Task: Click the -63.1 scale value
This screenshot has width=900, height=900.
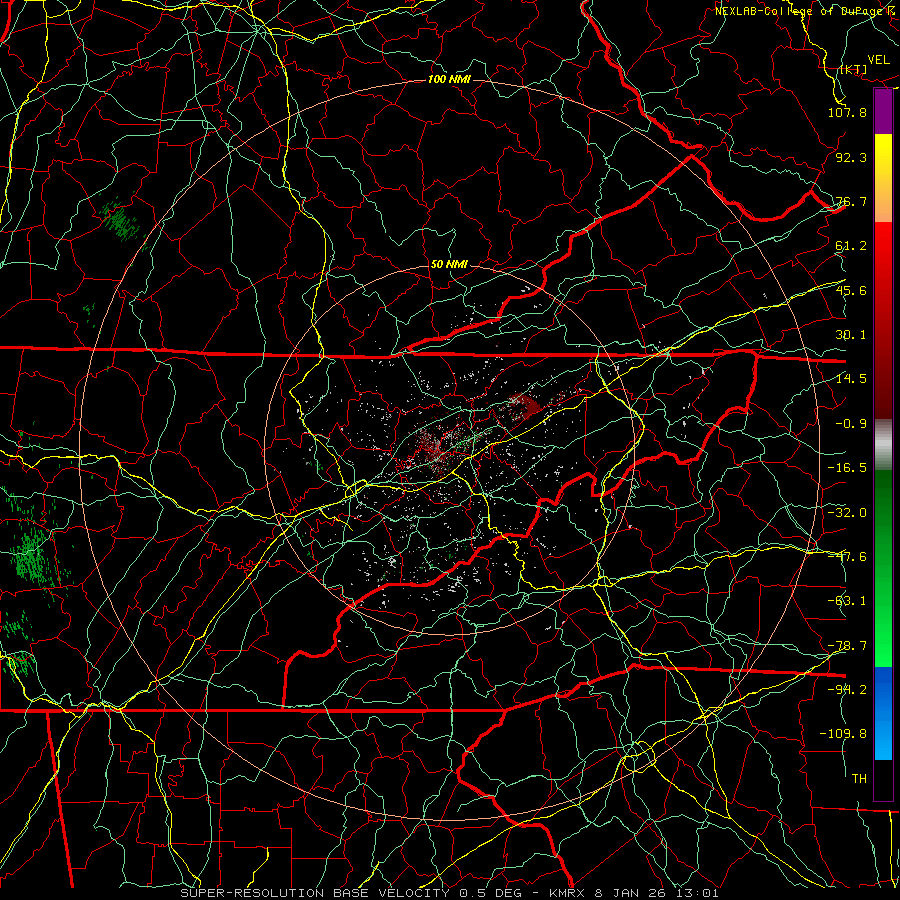Action: click(x=847, y=601)
